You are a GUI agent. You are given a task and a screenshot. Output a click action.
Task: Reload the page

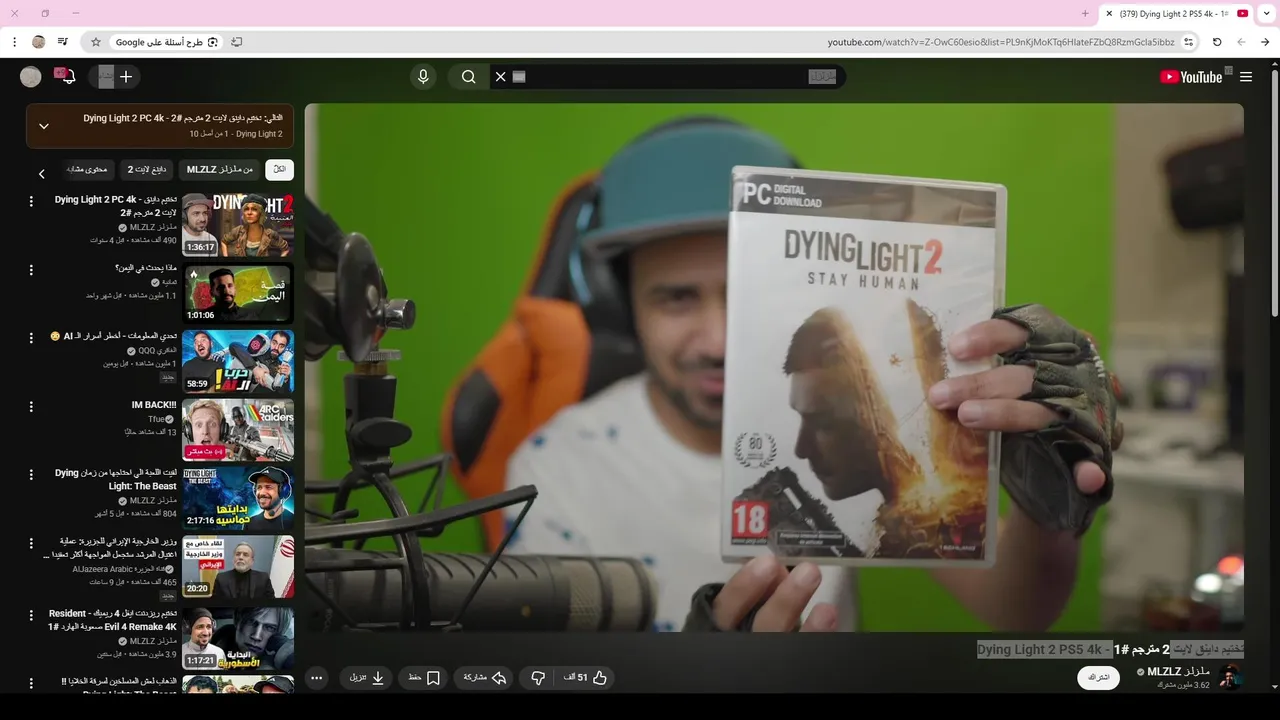click(x=1217, y=42)
